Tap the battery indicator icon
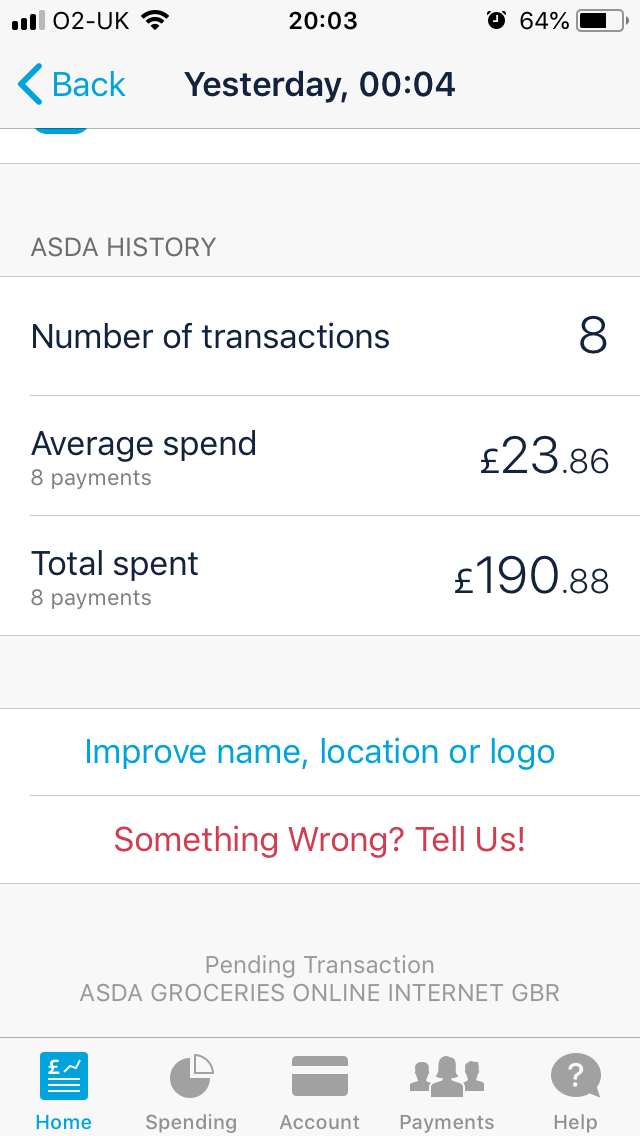Viewport: 640px width, 1136px height. (600, 20)
